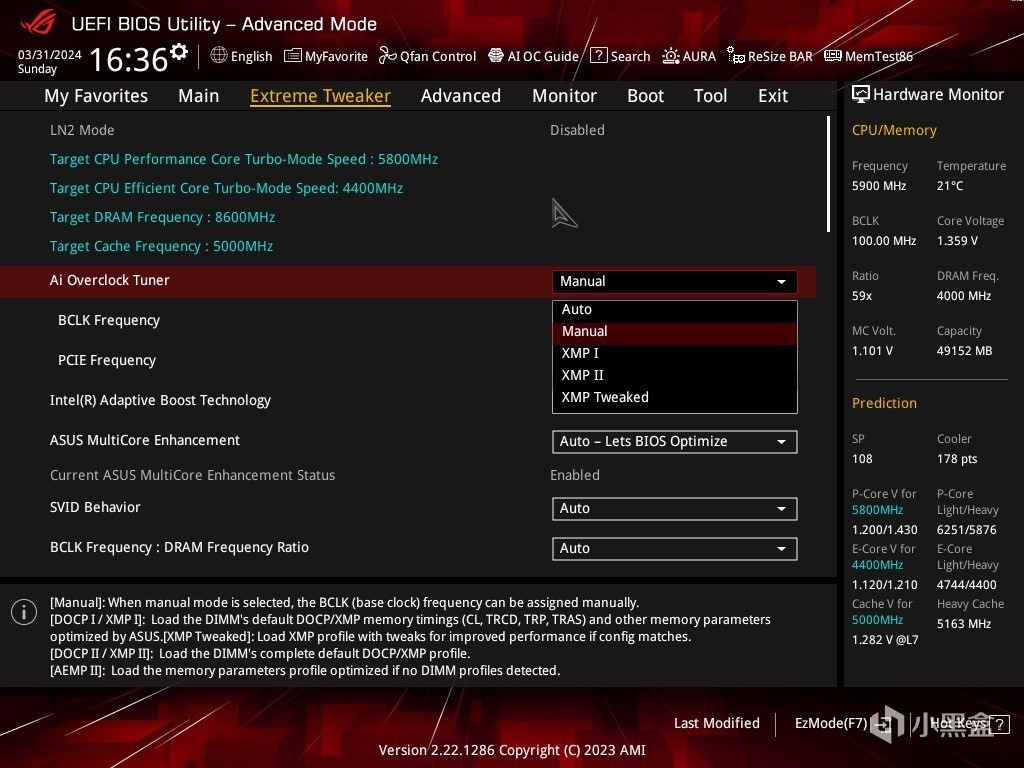Open the Monitor tab
The width and height of the screenshot is (1024, 768).
pos(564,96)
